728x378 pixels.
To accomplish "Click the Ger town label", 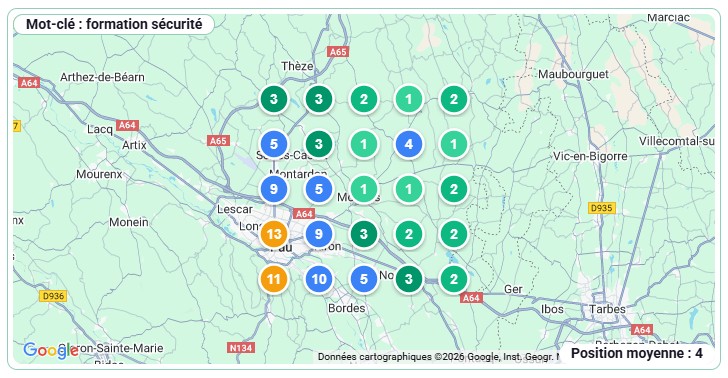I will click(513, 289).
